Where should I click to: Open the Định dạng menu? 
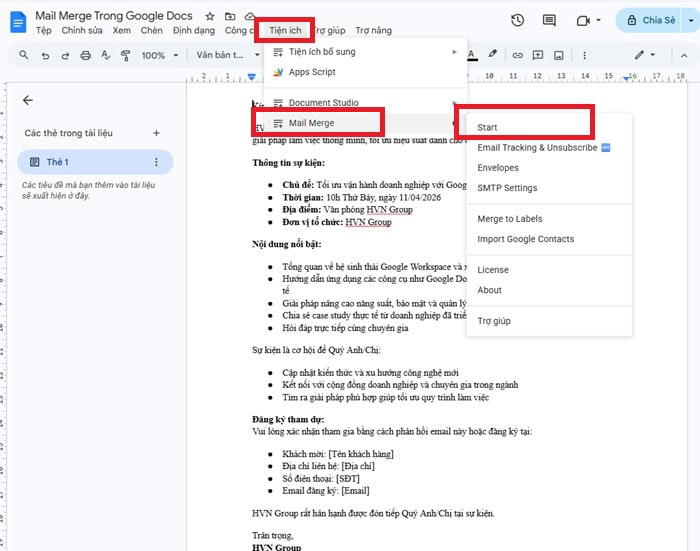point(194,30)
